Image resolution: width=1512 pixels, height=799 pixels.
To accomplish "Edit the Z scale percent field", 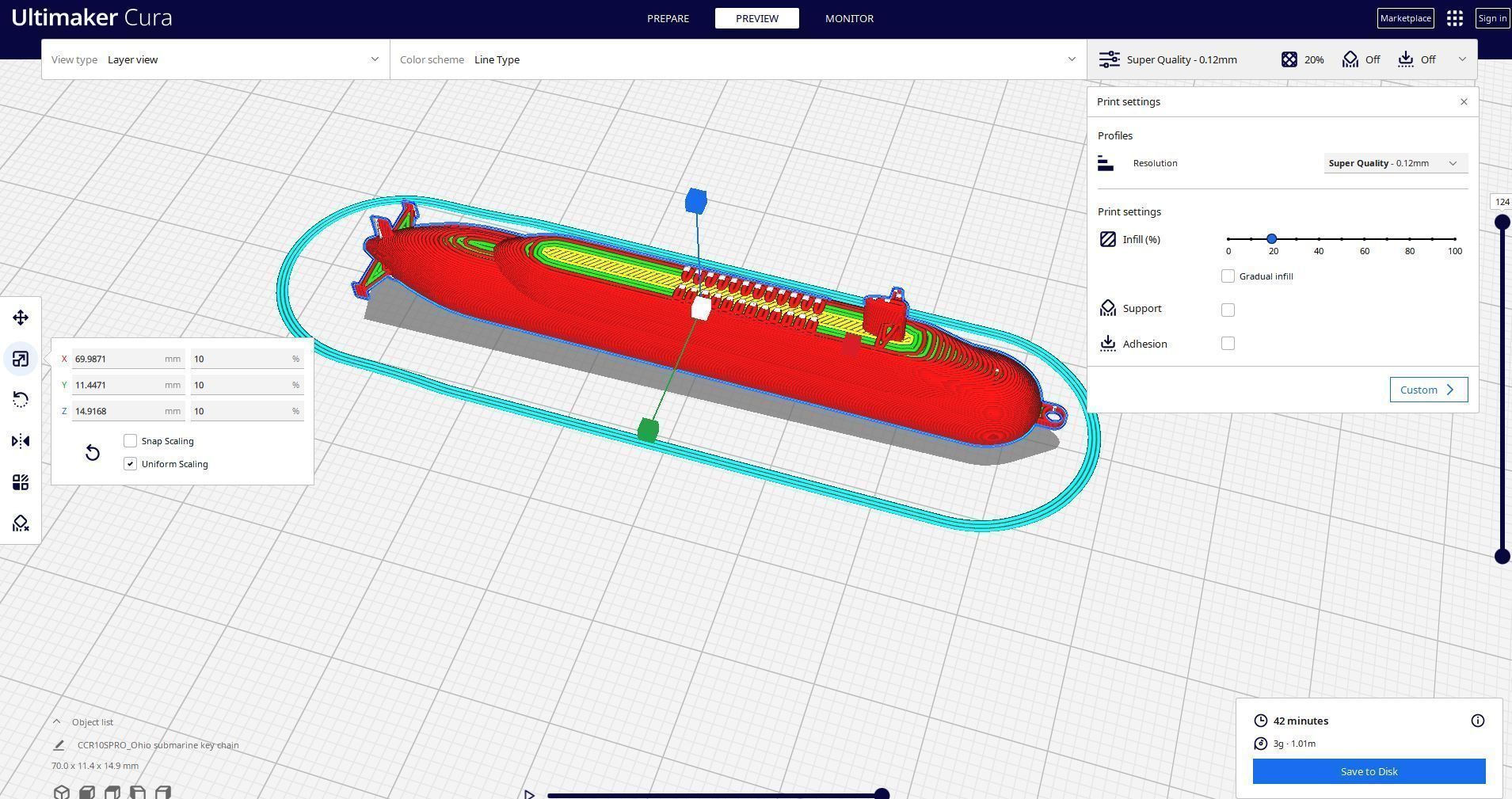I will (247, 411).
